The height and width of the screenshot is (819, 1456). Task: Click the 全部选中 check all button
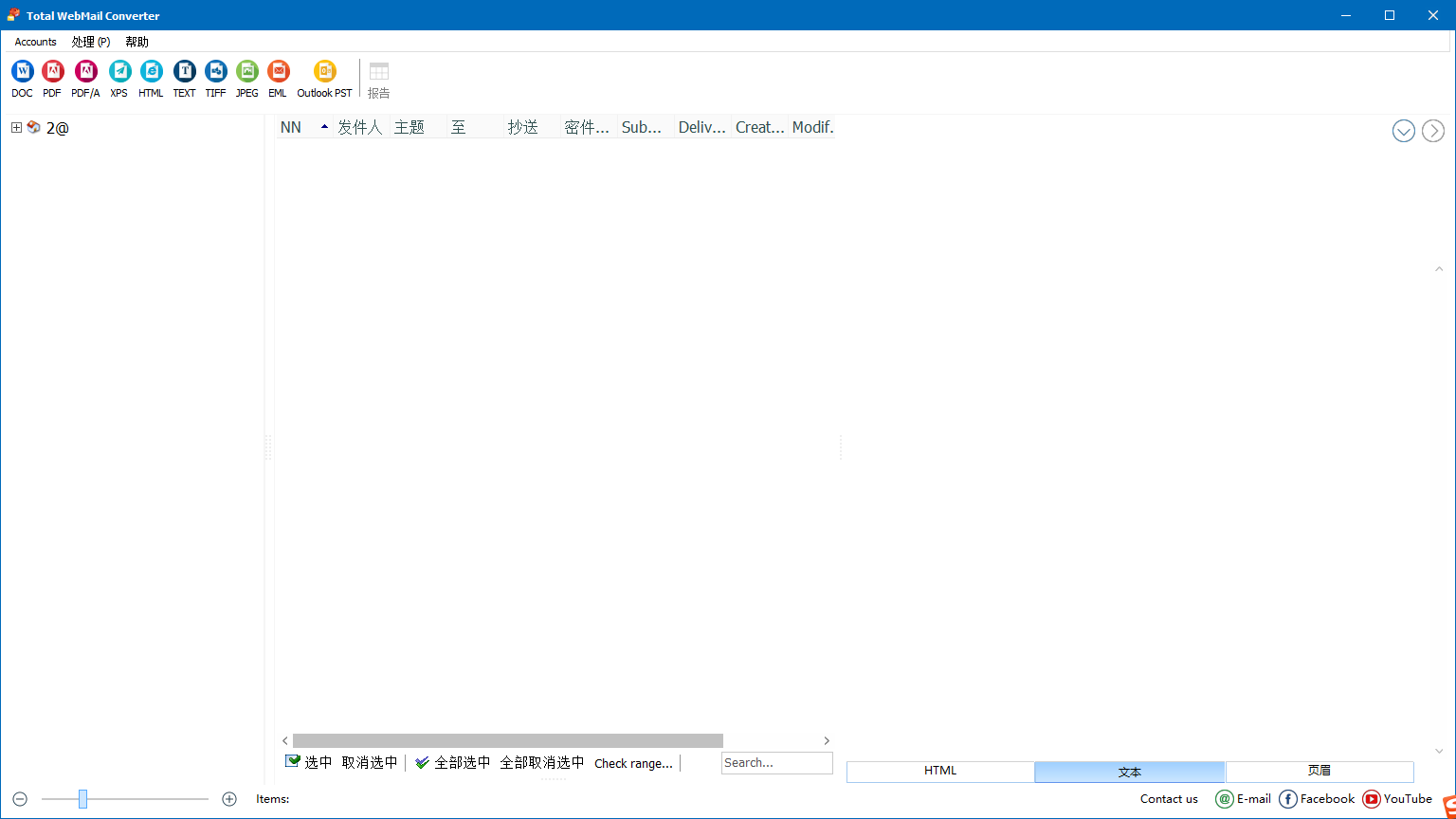[453, 762]
